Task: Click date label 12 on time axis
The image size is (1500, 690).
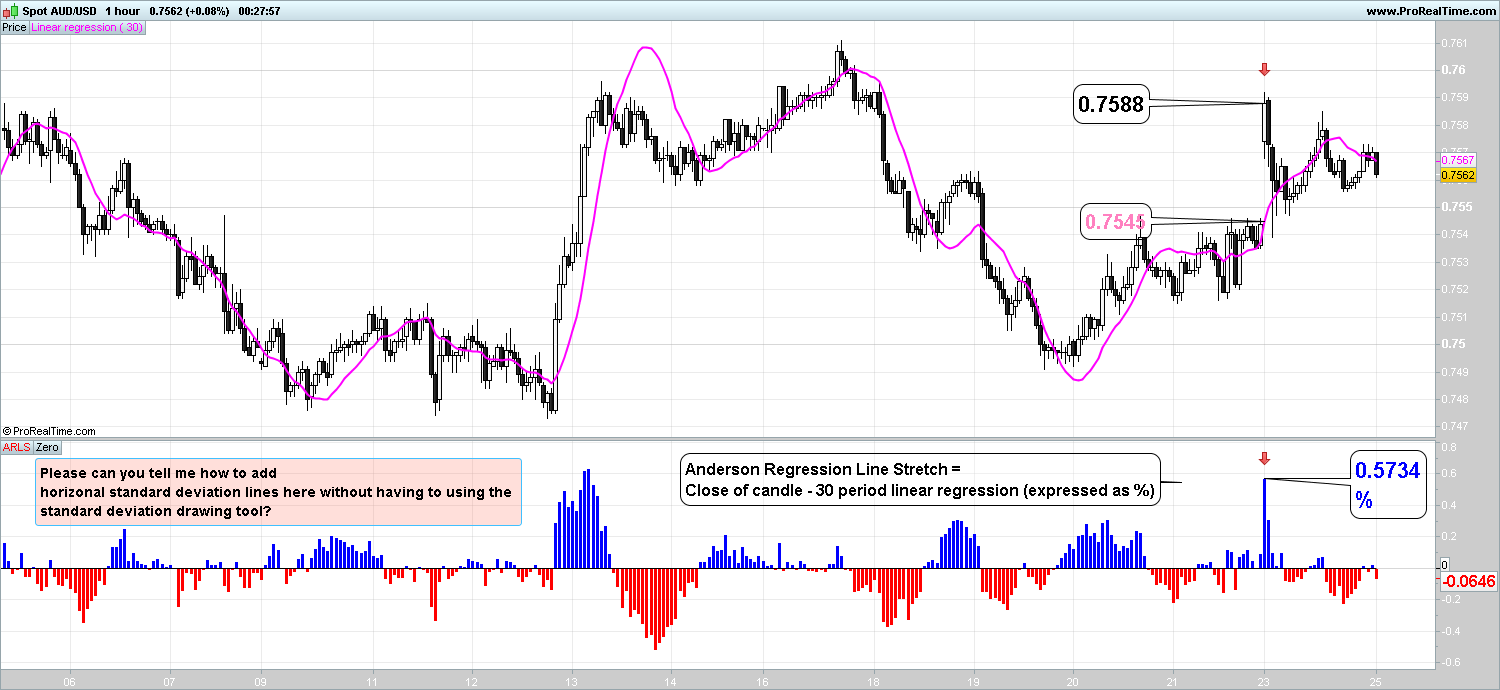Action: click(x=471, y=680)
